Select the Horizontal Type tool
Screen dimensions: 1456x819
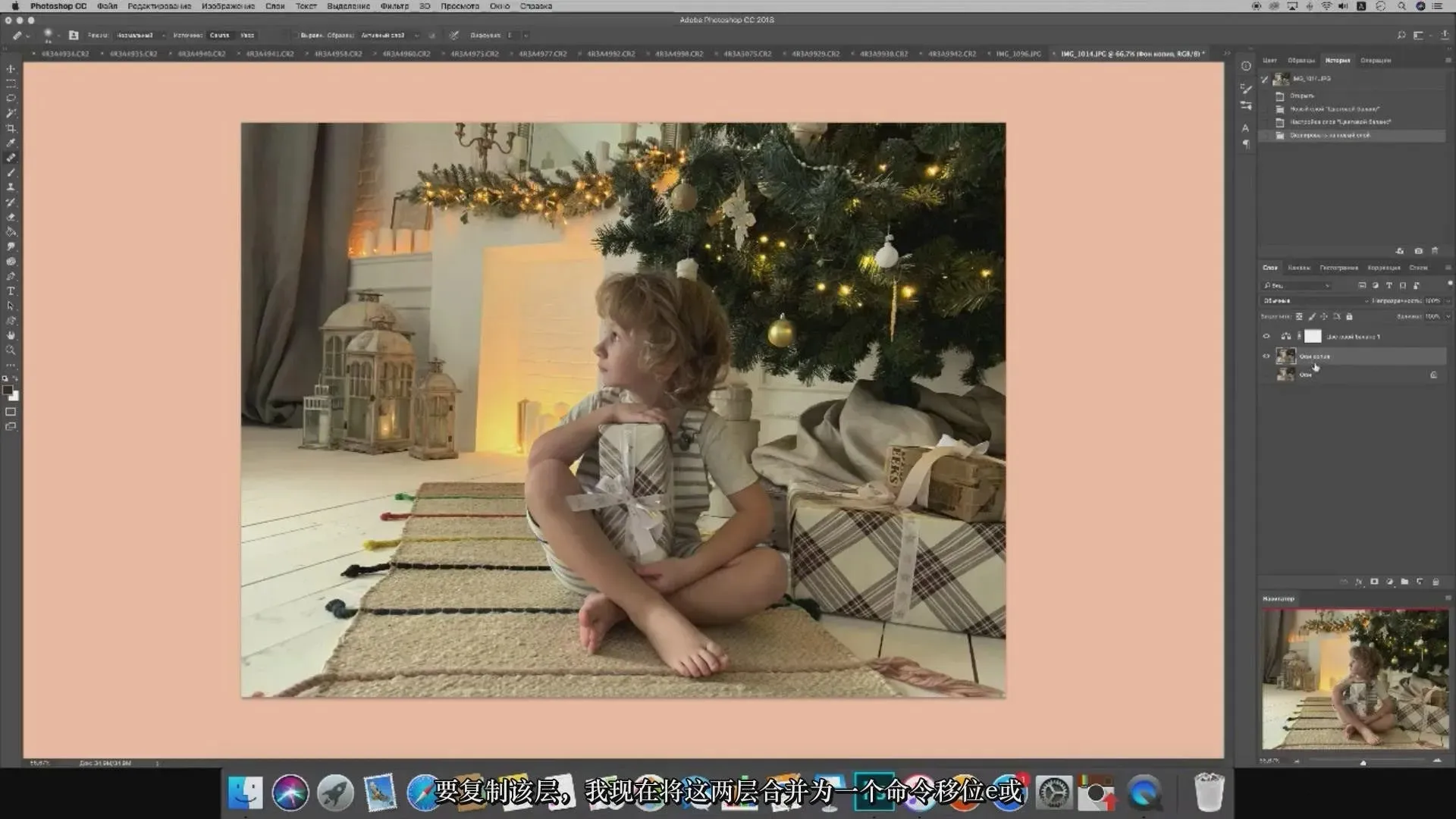click(x=11, y=291)
